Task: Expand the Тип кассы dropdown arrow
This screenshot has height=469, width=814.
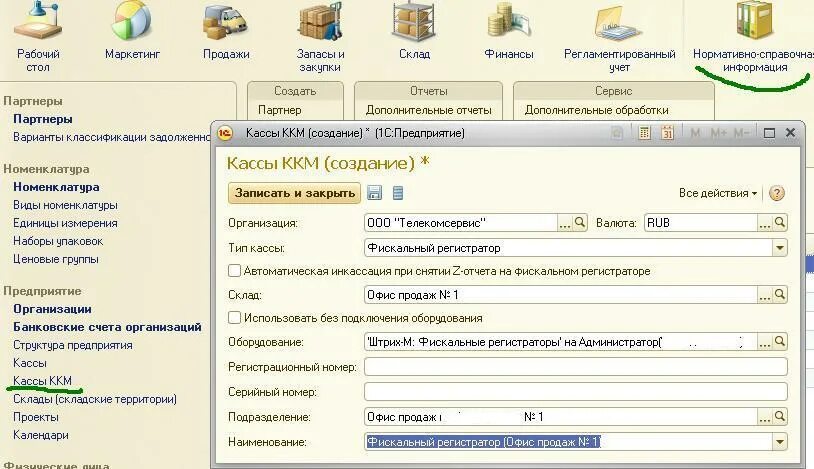Action: click(x=780, y=248)
